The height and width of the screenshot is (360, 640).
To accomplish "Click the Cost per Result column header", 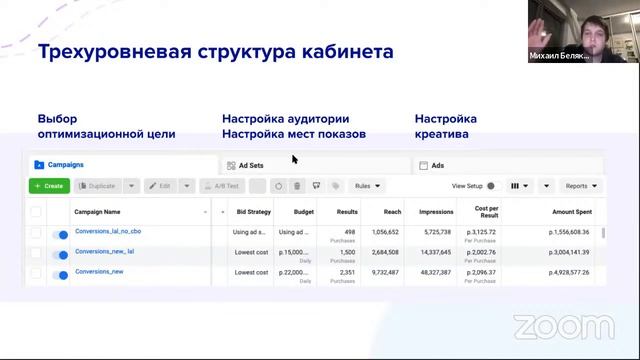I will (487, 212).
